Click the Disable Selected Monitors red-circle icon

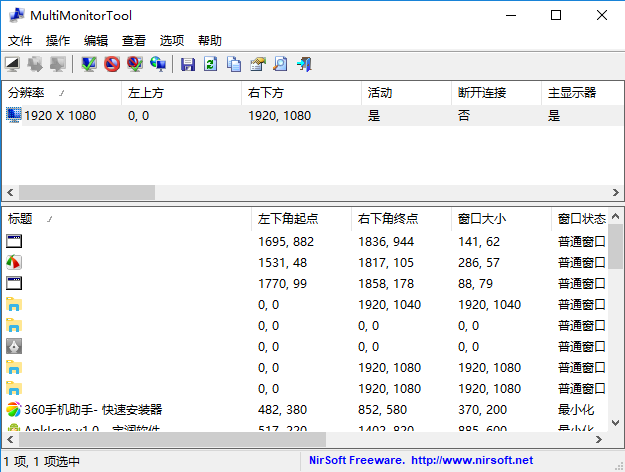[x=111, y=65]
